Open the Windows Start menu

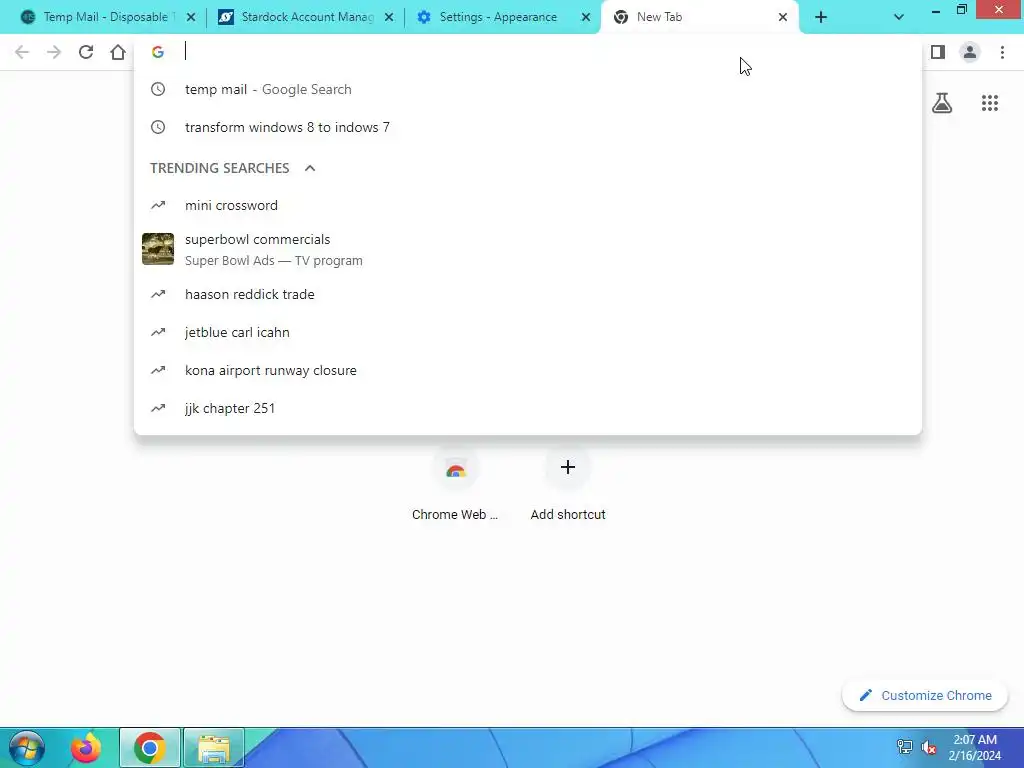click(27, 748)
